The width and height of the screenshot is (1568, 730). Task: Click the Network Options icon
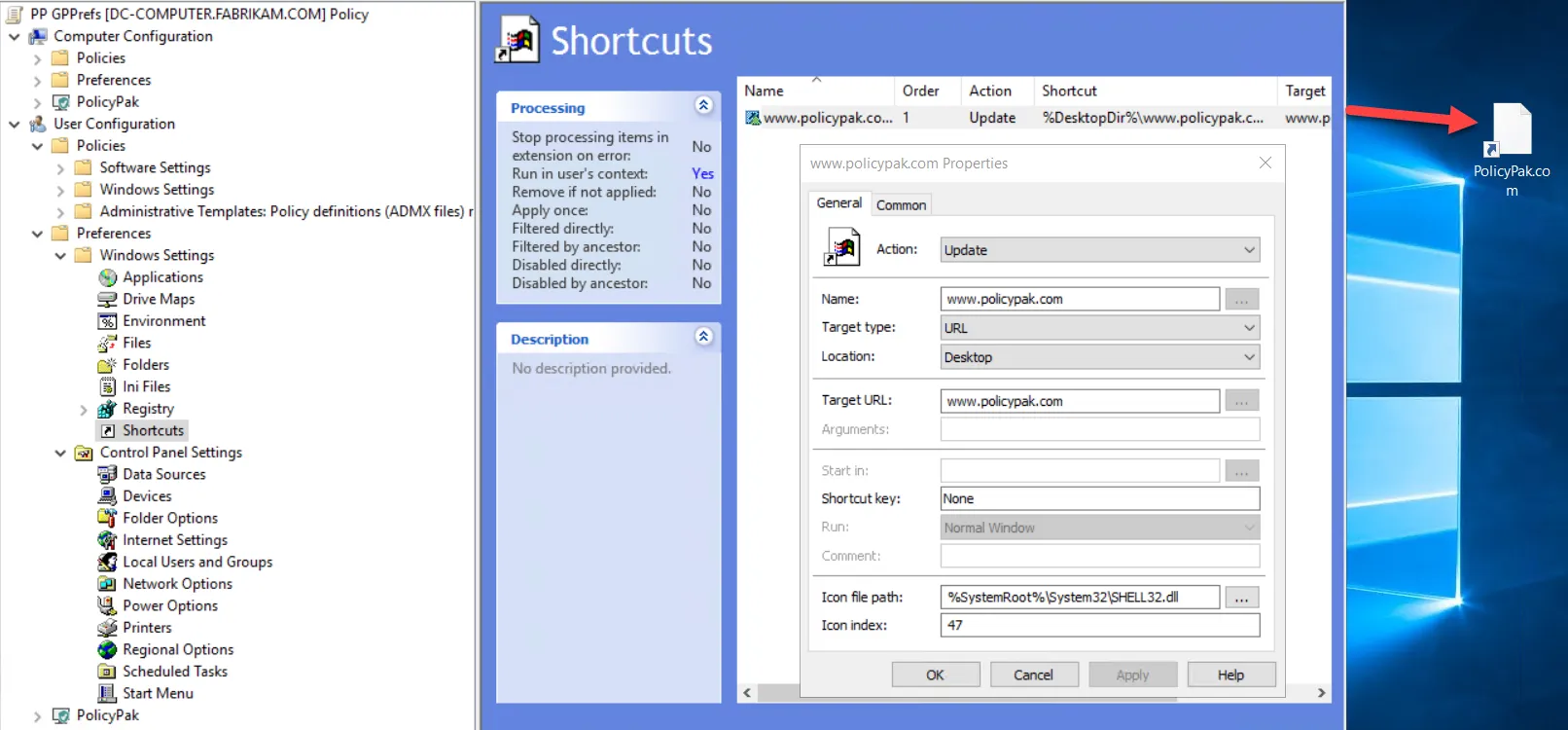(x=107, y=584)
